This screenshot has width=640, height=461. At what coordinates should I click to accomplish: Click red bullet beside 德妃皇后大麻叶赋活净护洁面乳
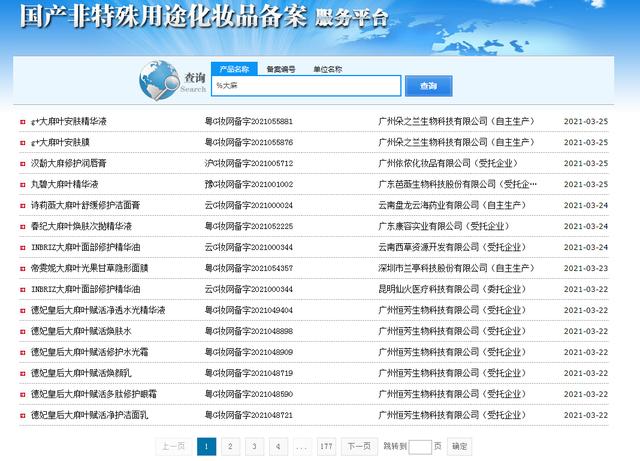[23, 416]
